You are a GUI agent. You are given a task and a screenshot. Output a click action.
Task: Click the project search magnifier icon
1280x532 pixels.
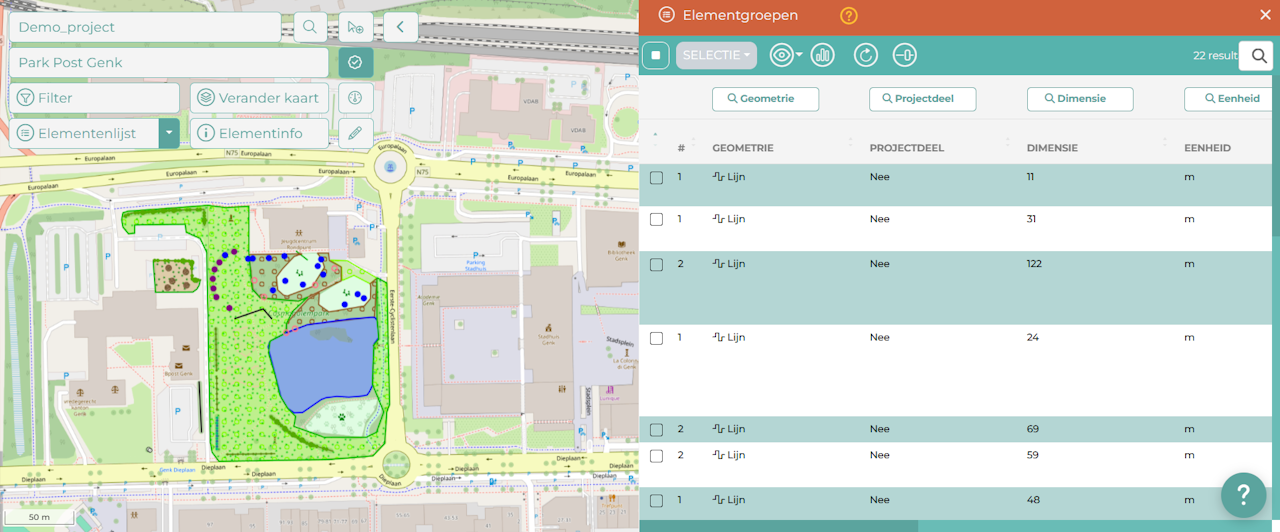coord(310,27)
